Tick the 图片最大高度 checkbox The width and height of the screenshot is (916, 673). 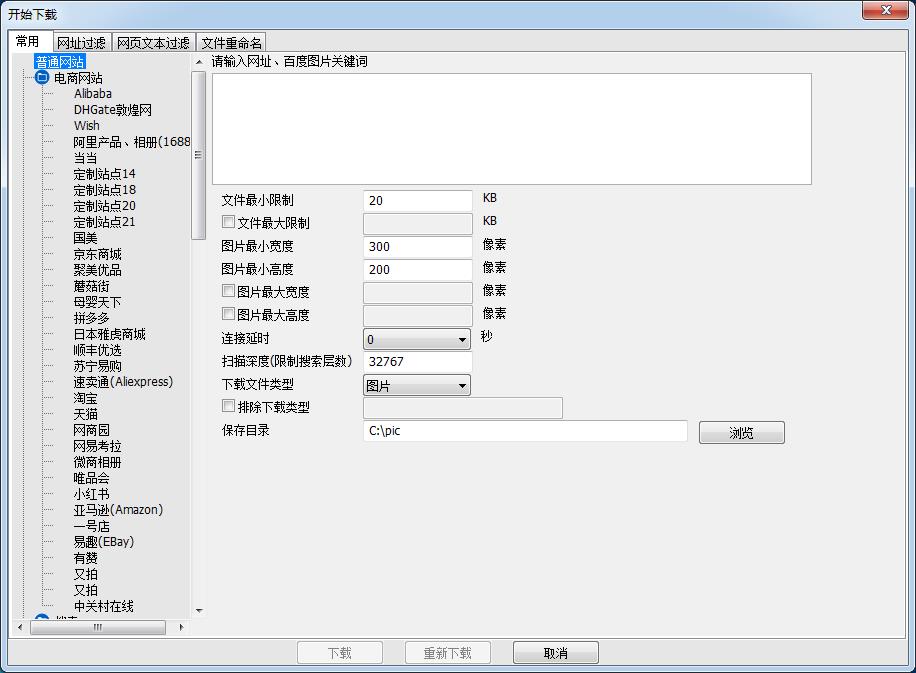[x=229, y=314]
